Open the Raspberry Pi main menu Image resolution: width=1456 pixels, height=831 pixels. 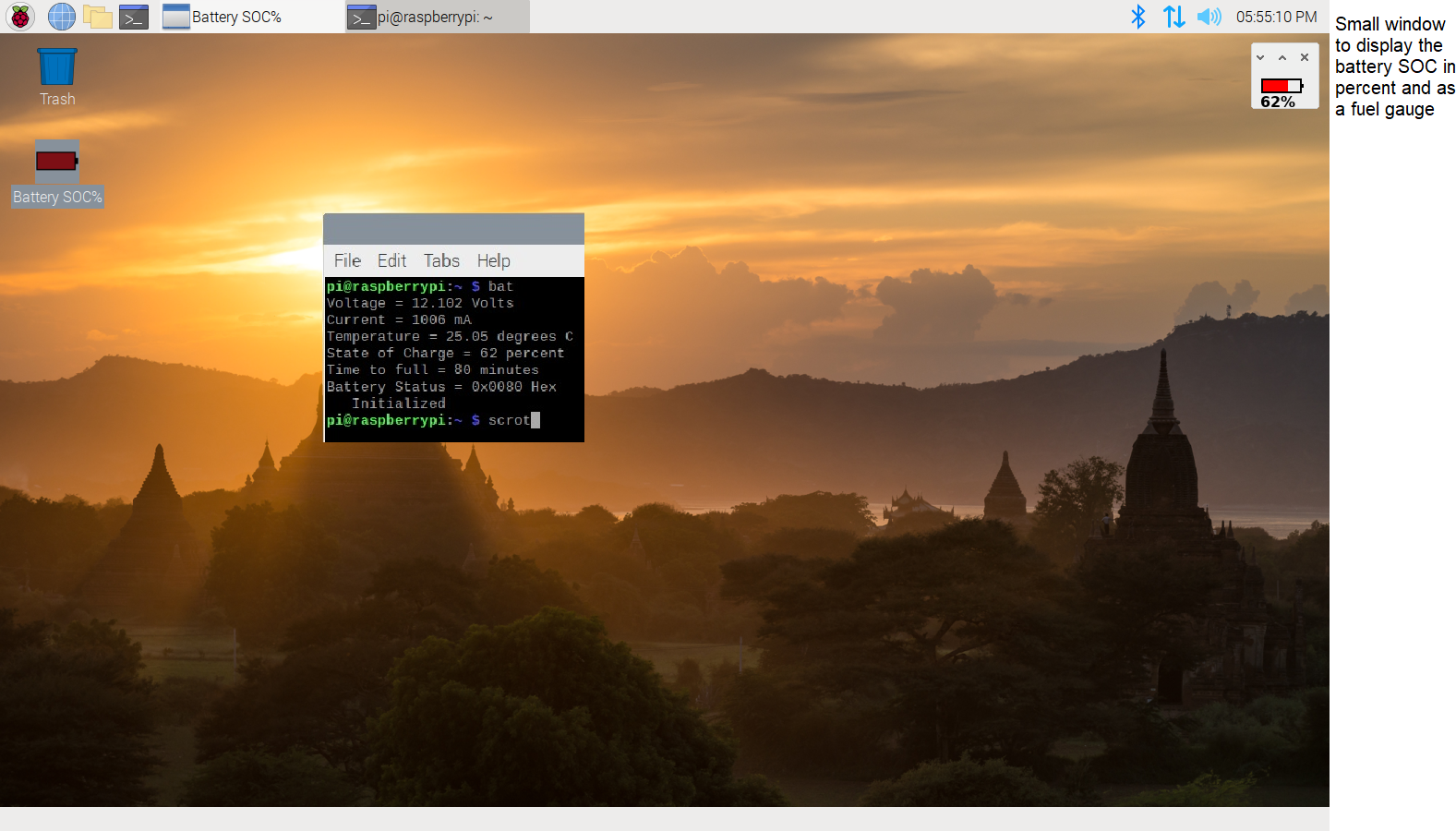20,17
